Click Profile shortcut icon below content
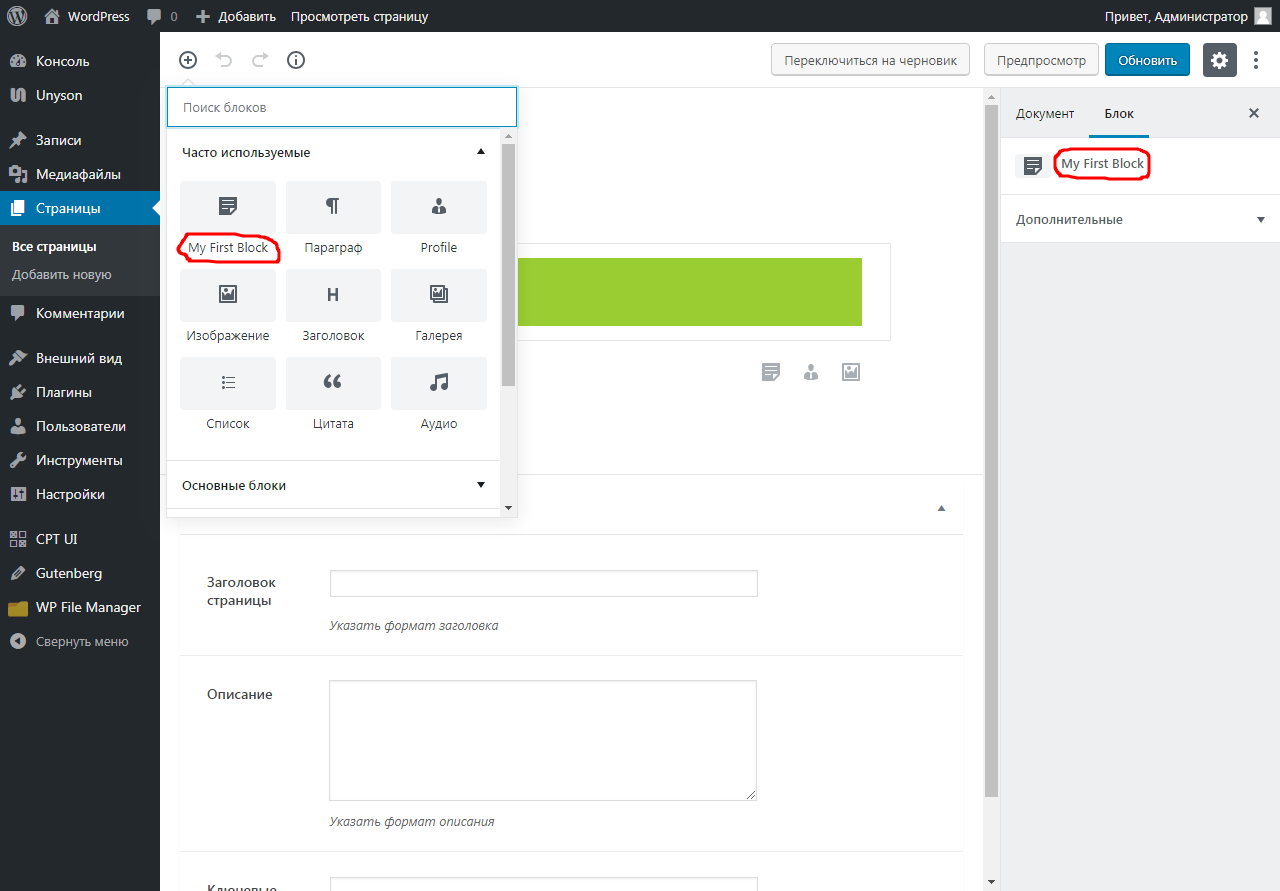 811,372
